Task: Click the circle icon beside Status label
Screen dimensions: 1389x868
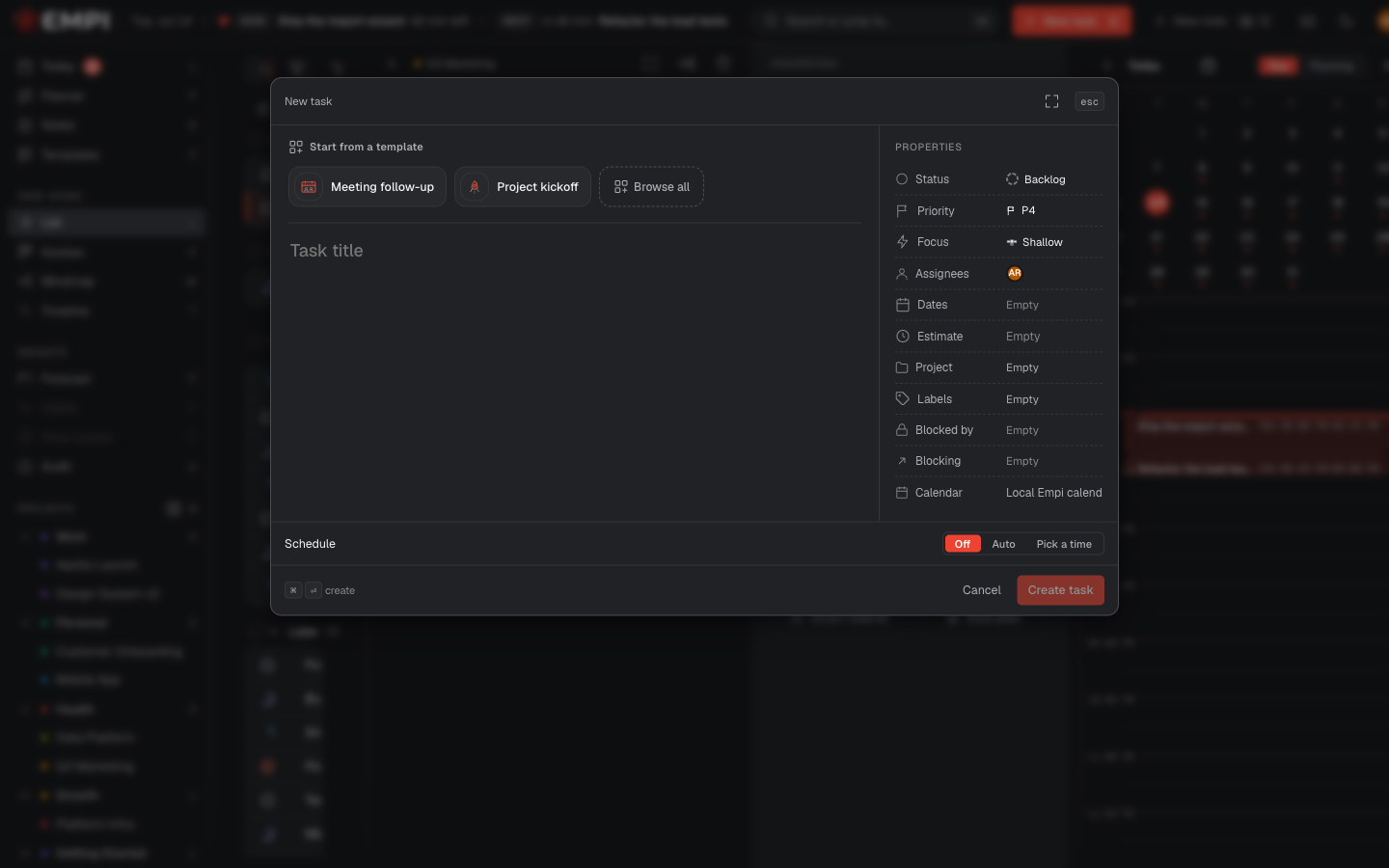Action: tap(902, 179)
